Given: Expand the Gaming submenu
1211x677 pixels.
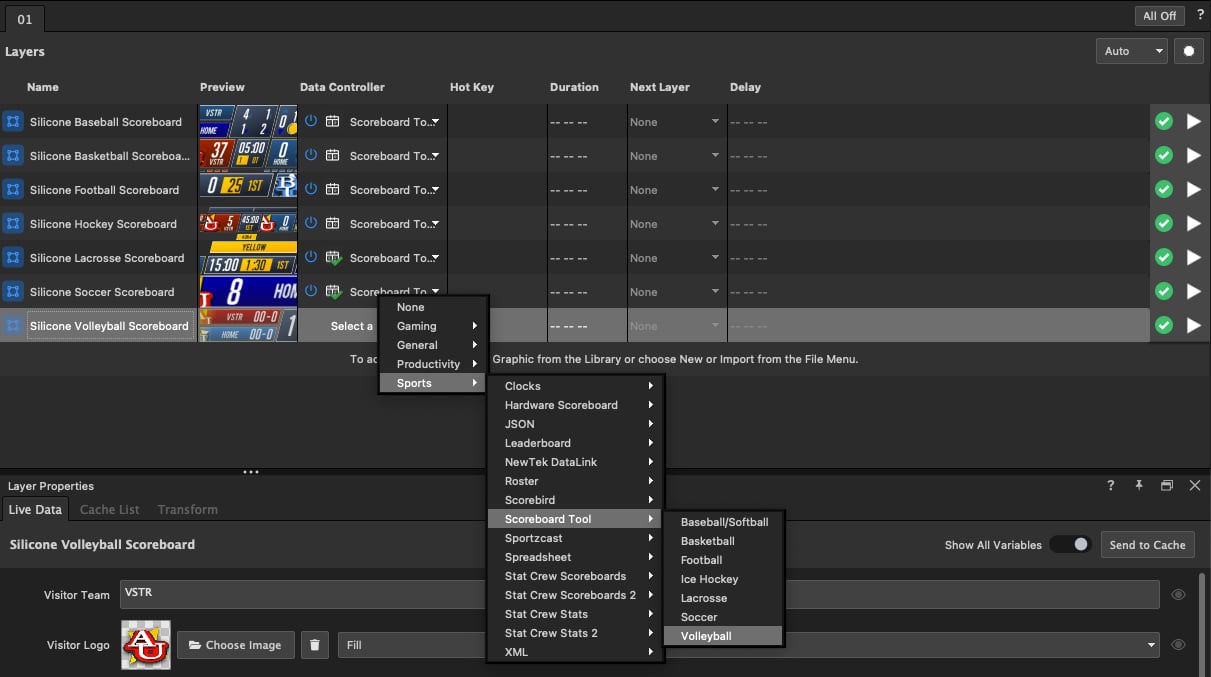Looking at the screenshot, I should (x=433, y=326).
